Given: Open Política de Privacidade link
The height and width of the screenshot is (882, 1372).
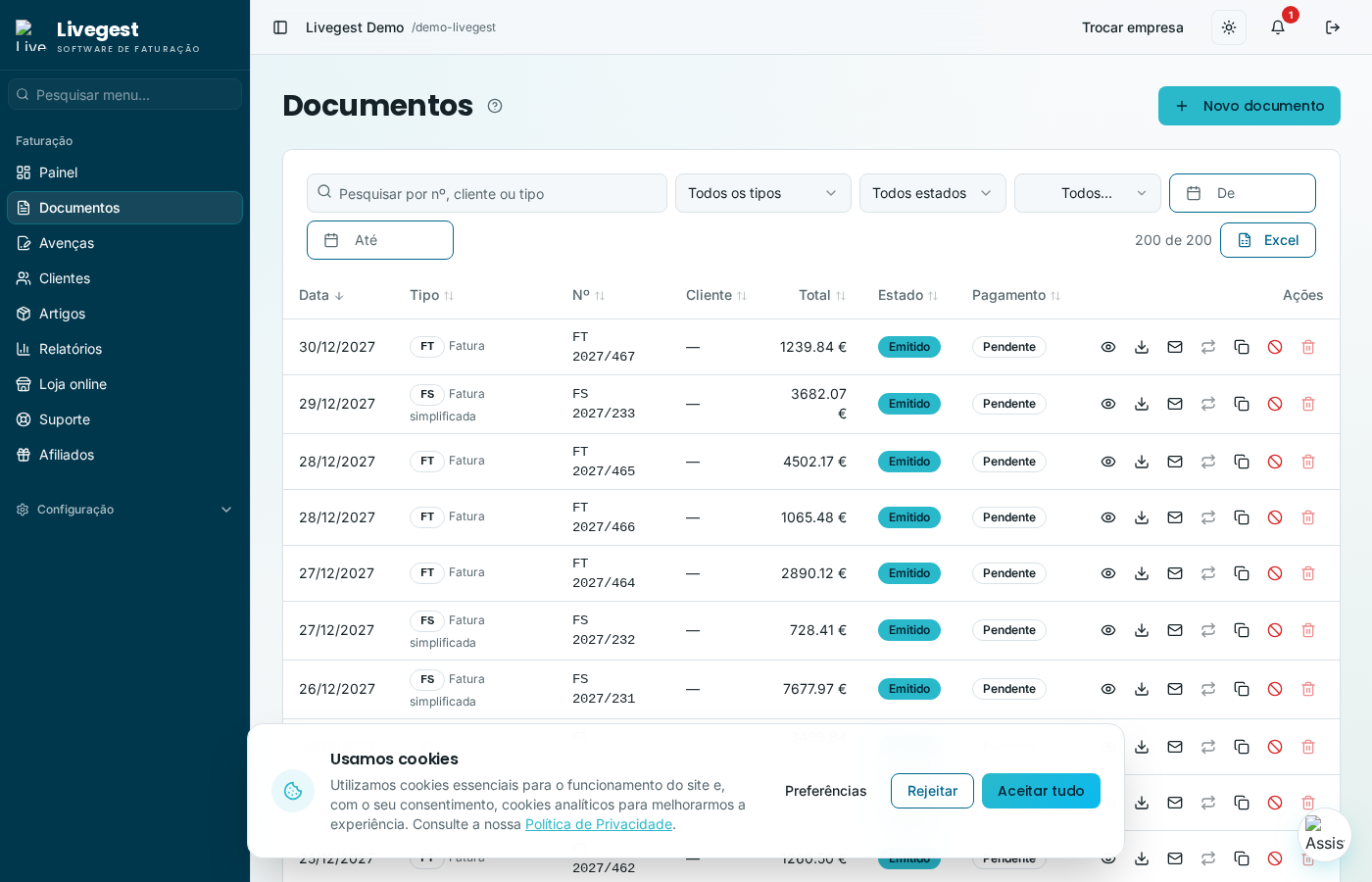Looking at the screenshot, I should 599,824.
